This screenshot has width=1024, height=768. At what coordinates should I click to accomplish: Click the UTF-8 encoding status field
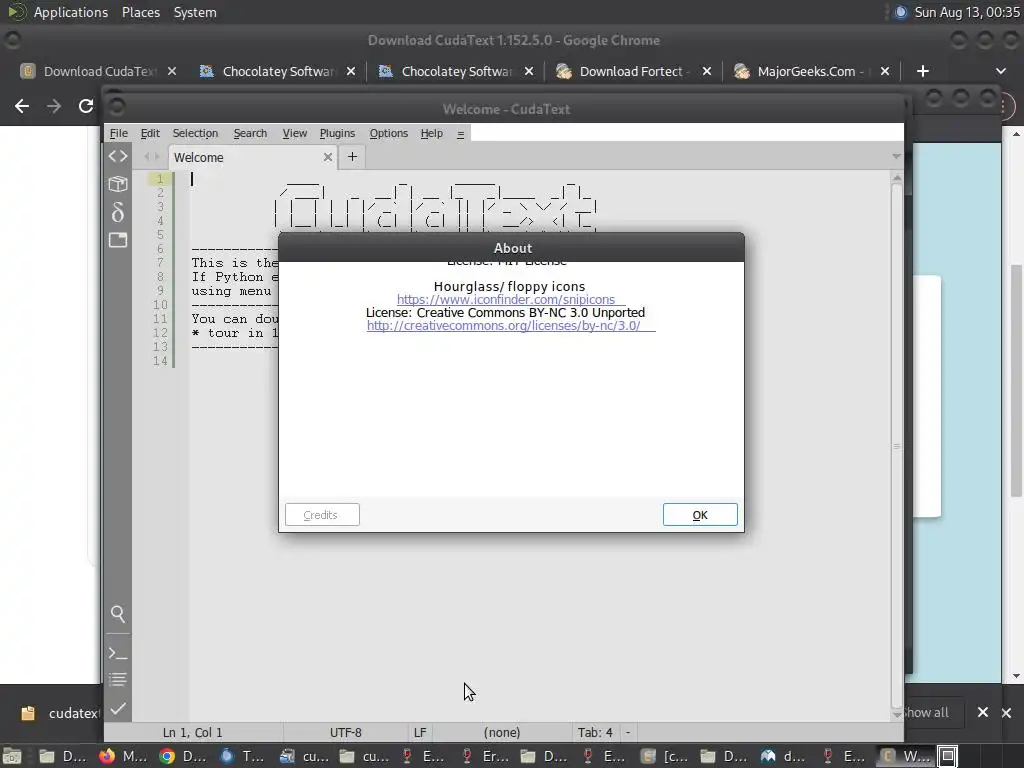click(345, 733)
